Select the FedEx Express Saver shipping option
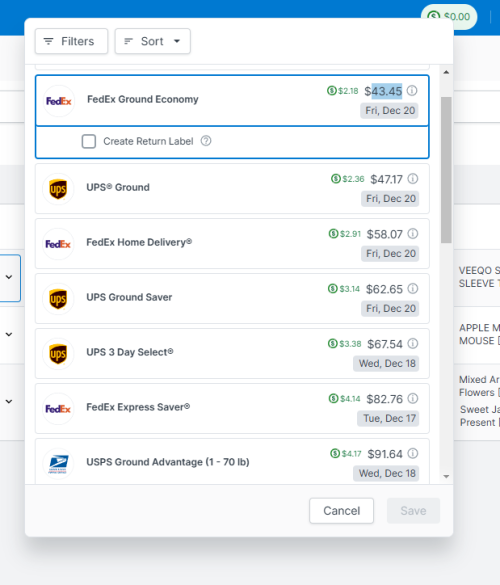Screen dimensions: 500x585 point(232,409)
